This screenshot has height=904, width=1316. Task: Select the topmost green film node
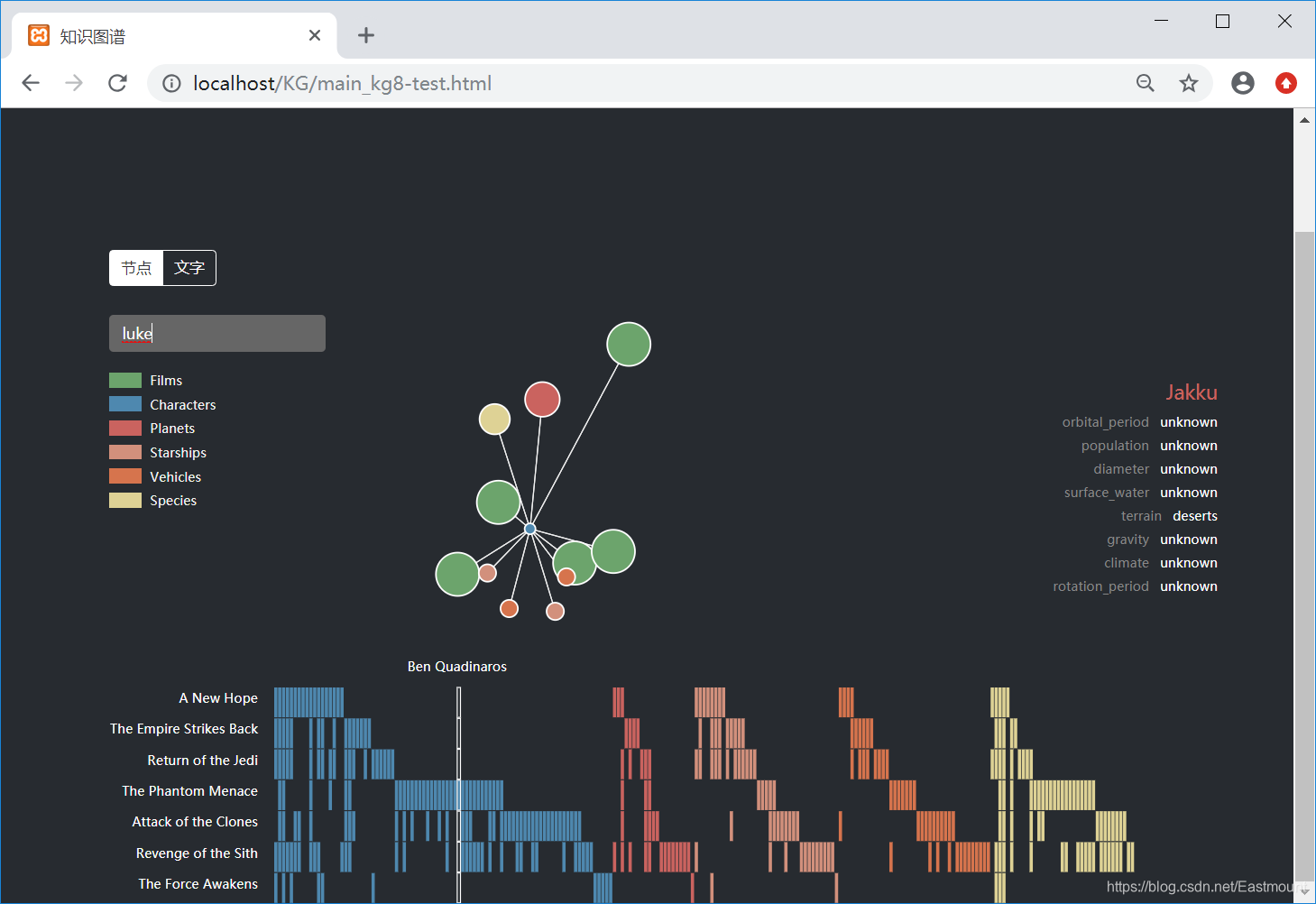[629, 344]
